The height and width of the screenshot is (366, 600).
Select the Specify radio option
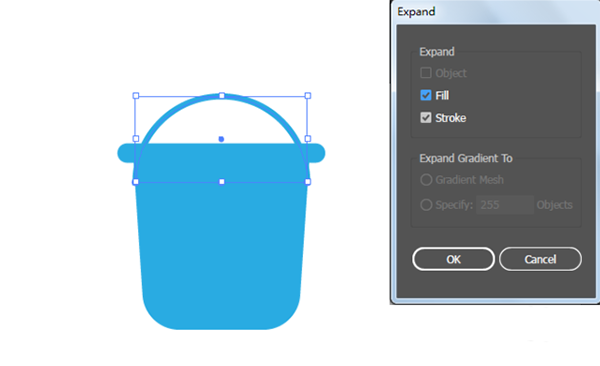pos(426,205)
